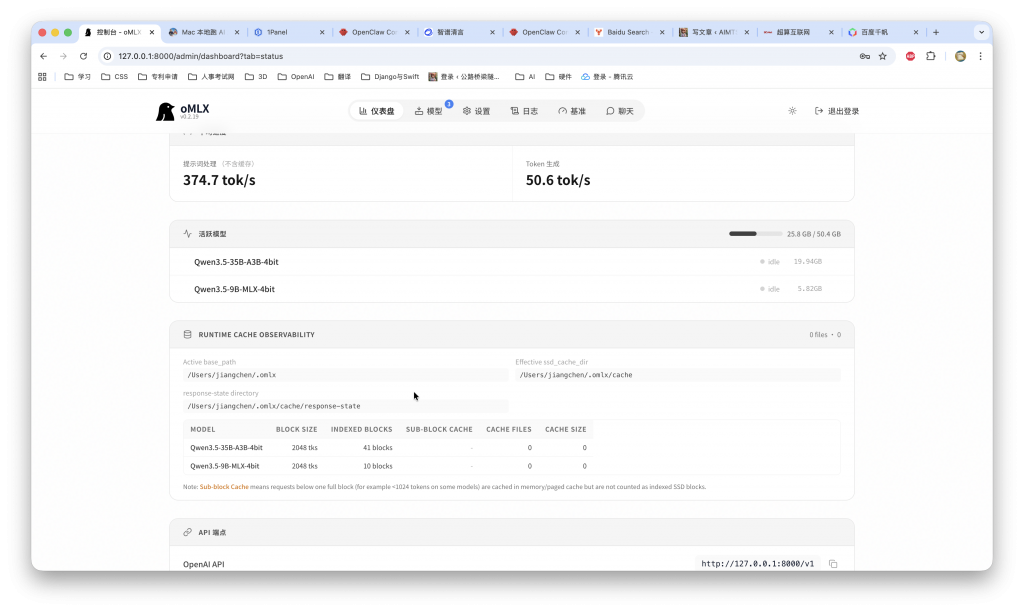Open the Chrome tab search dropdown
The height and width of the screenshot is (612, 1024).
point(980,32)
